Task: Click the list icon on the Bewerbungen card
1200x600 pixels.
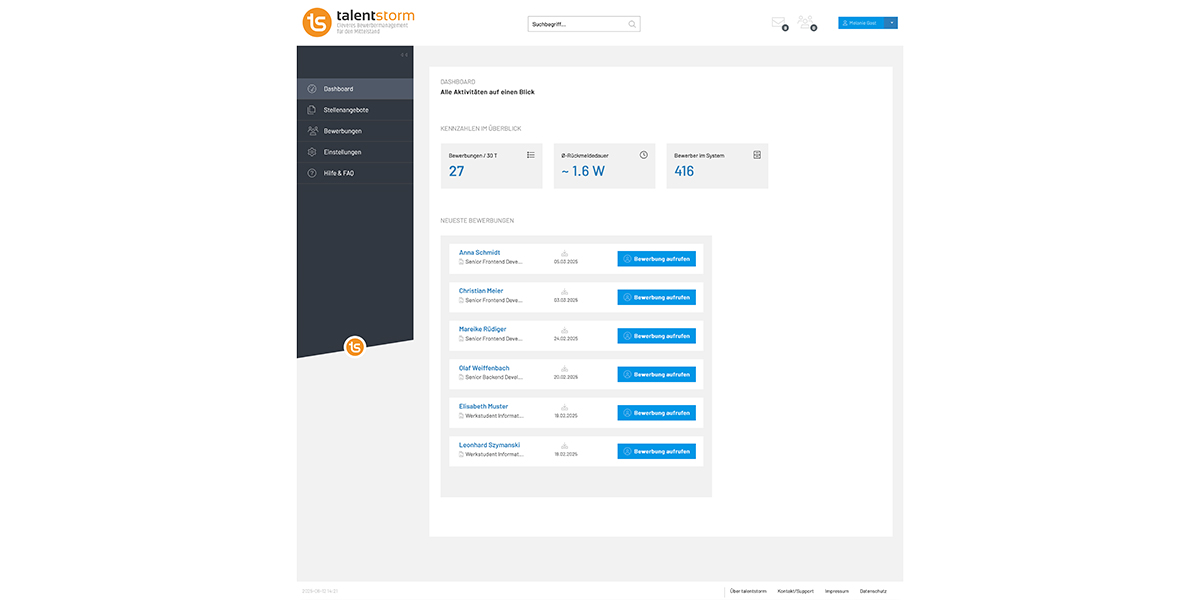Action: click(x=530, y=152)
